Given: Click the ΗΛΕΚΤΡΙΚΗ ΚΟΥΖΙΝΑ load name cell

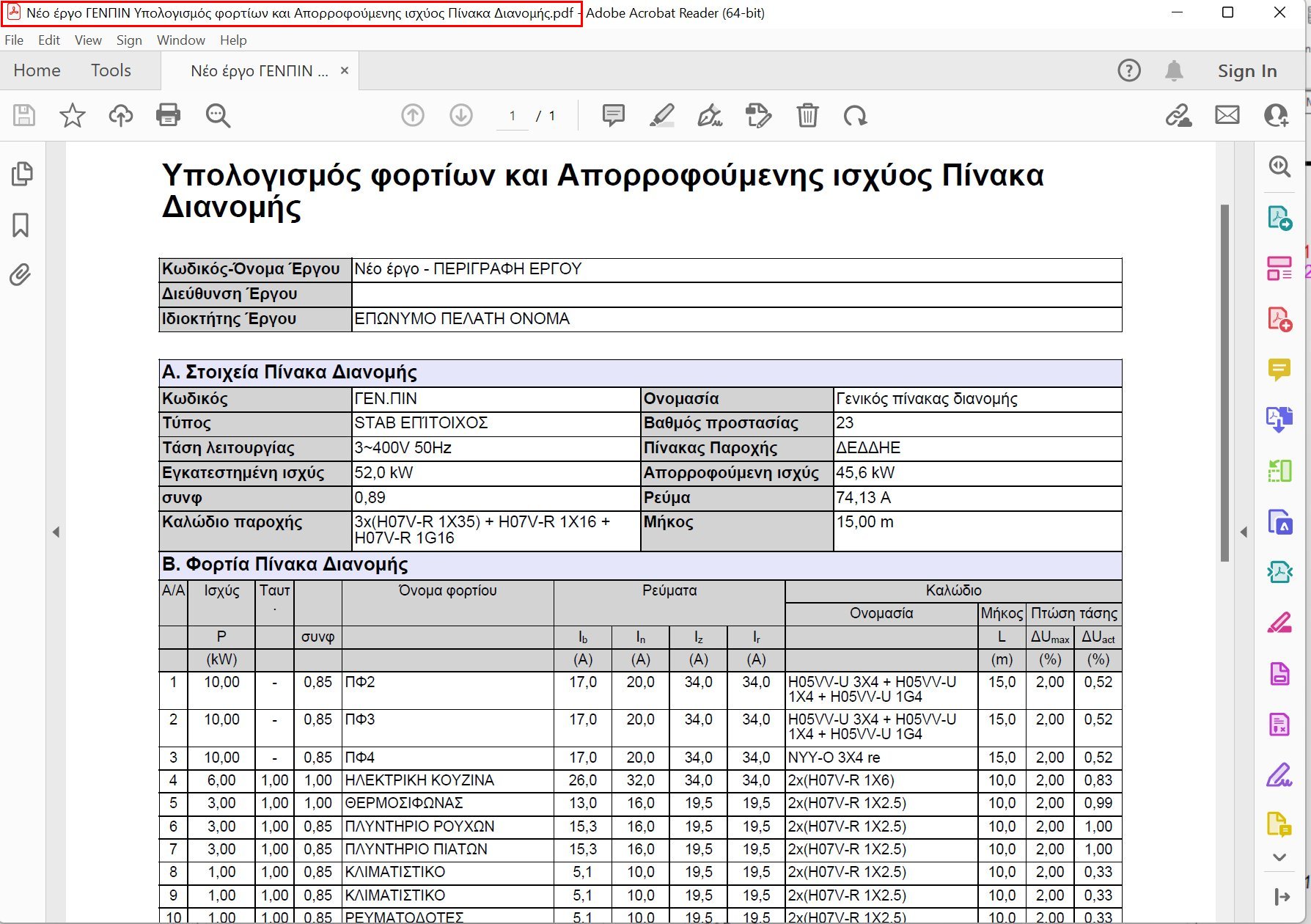Looking at the screenshot, I should [x=447, y=780].
